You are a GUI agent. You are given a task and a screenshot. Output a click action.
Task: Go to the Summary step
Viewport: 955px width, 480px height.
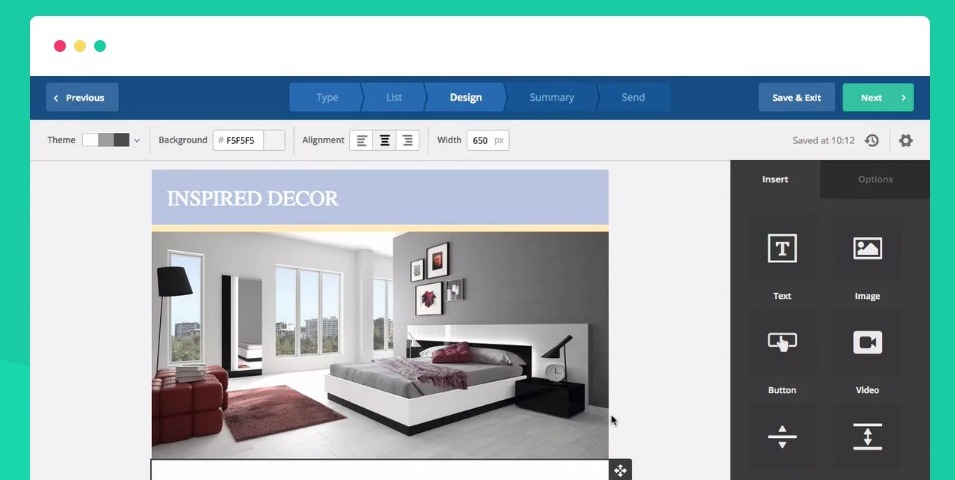552,97
